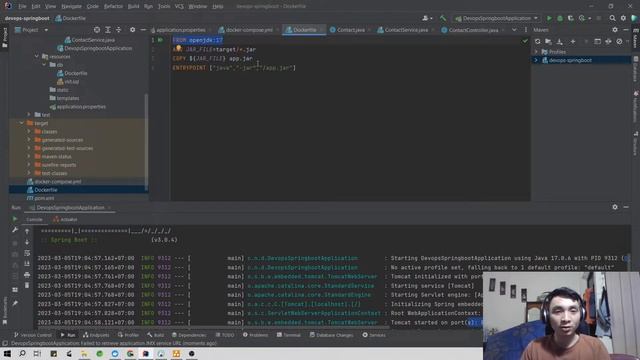Open Task View on the taskbar
This screenshot has width=640, height=360.
pyautogui.click(x=37, y=353)
